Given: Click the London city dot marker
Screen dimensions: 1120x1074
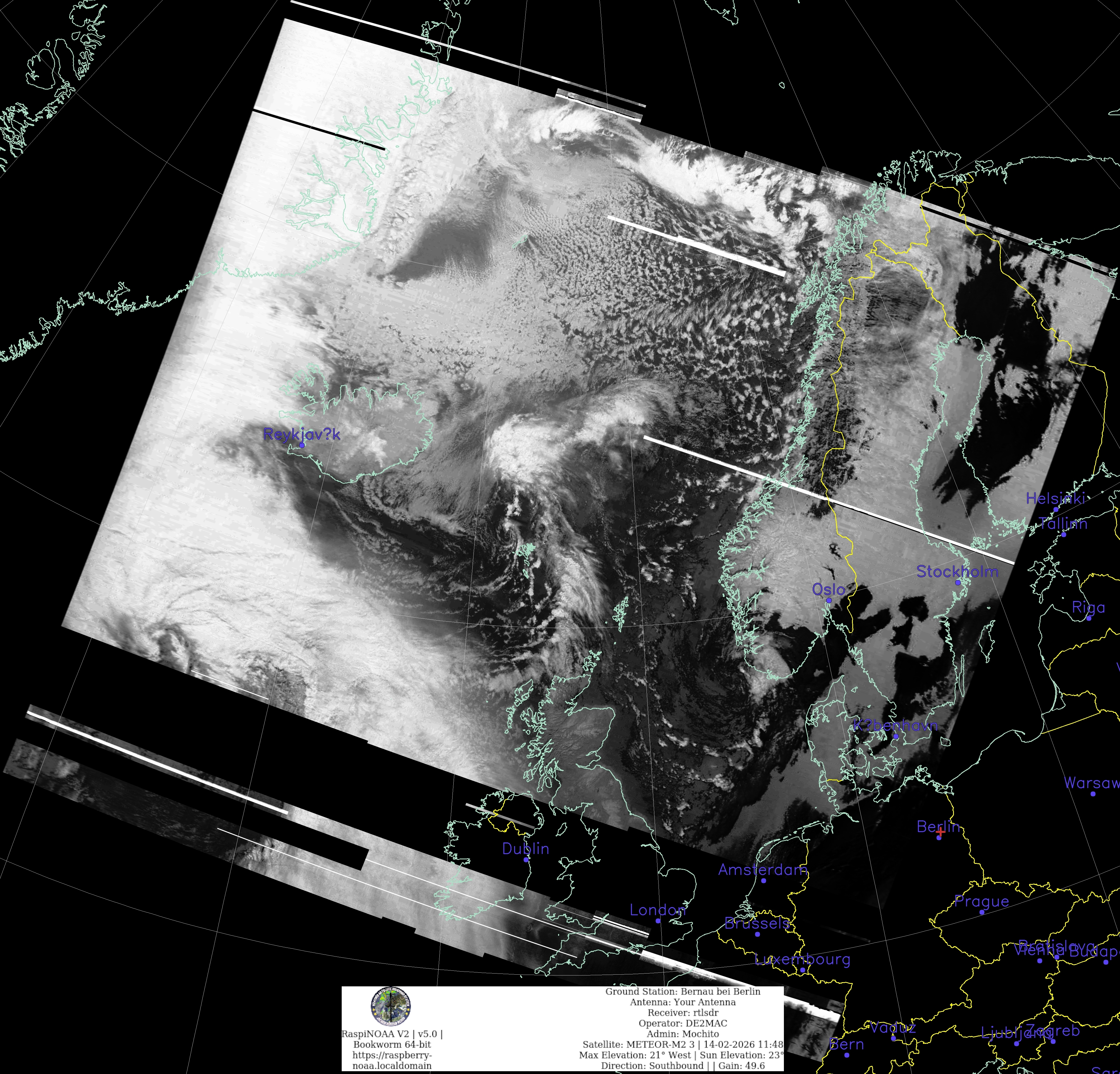Looking at the screenshot, I should (658, 921).
